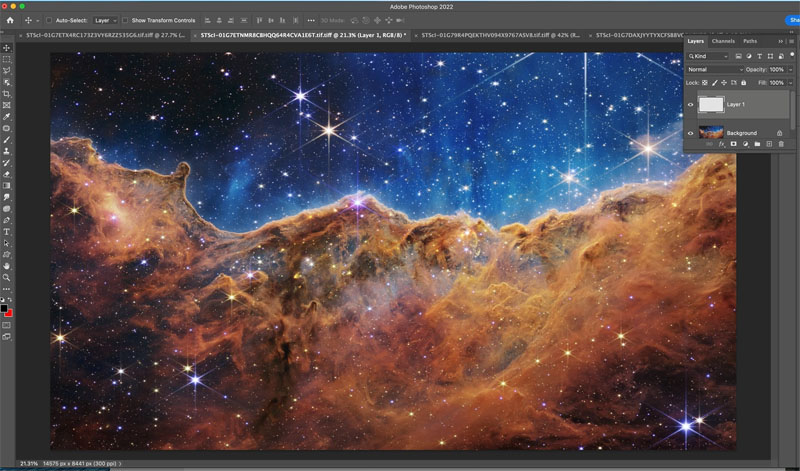Switch to the Paths tab
Screen dimensions: 800x471
tap(750, 41)
